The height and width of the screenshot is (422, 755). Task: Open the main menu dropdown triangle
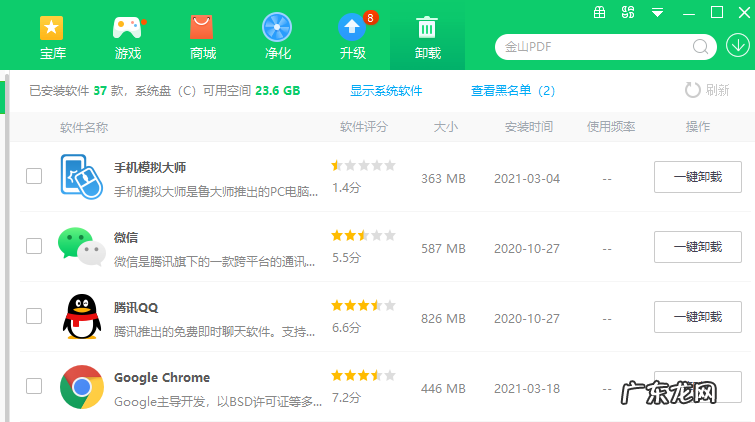click(657, 13)
